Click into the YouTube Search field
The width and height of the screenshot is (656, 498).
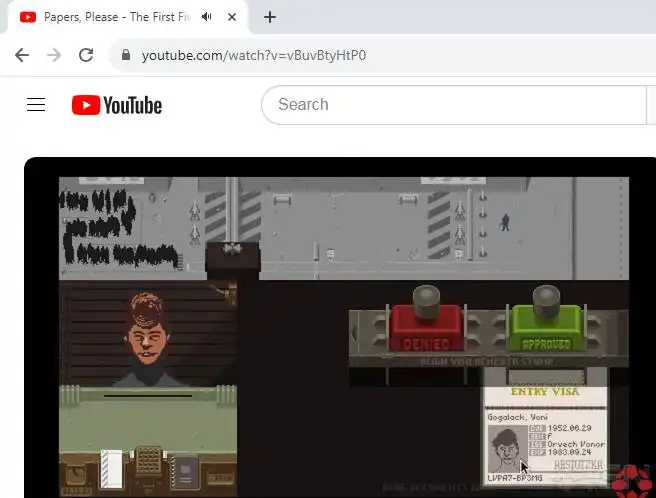454,105
